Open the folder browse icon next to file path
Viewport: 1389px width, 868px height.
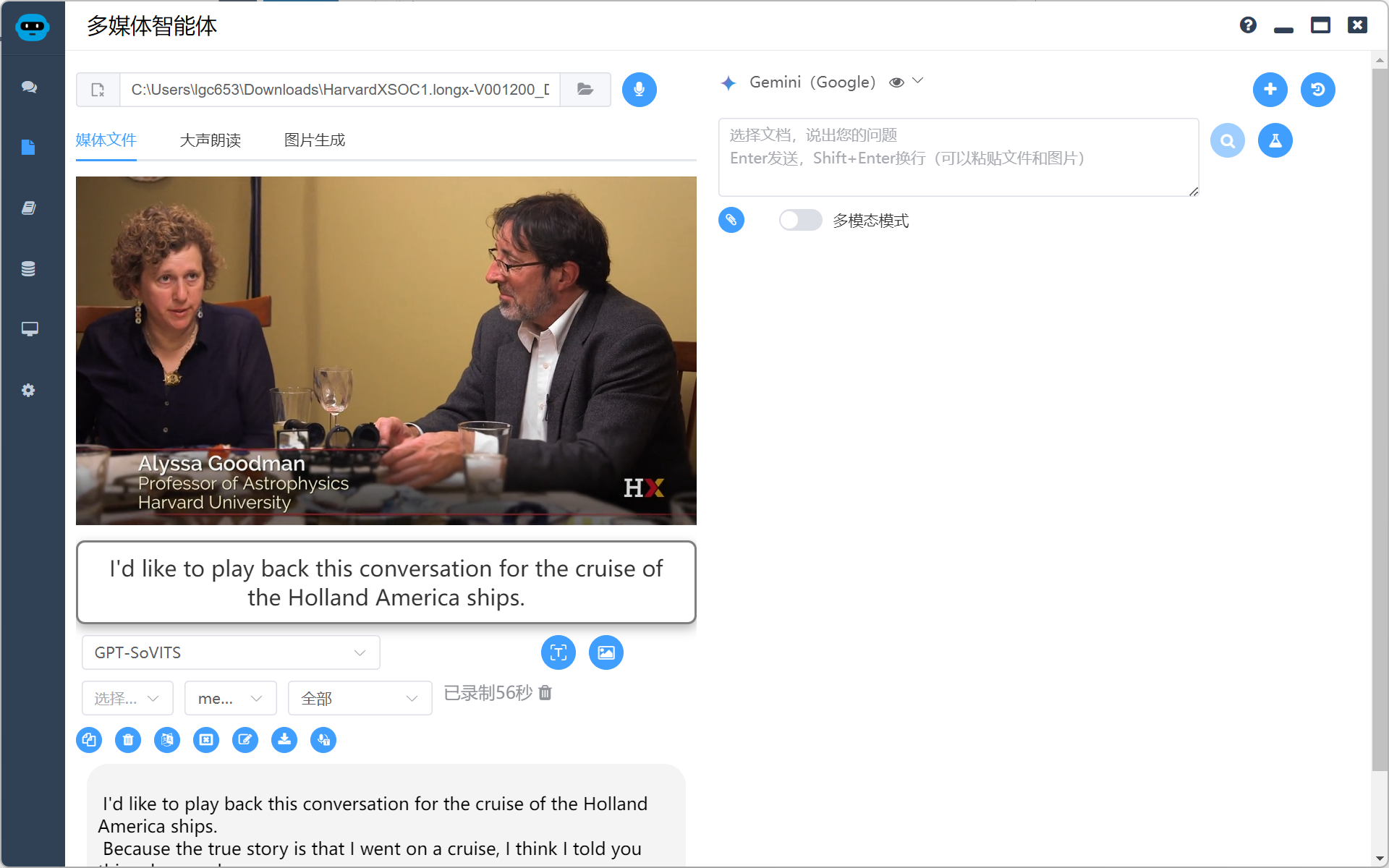[x=585, y=90]
